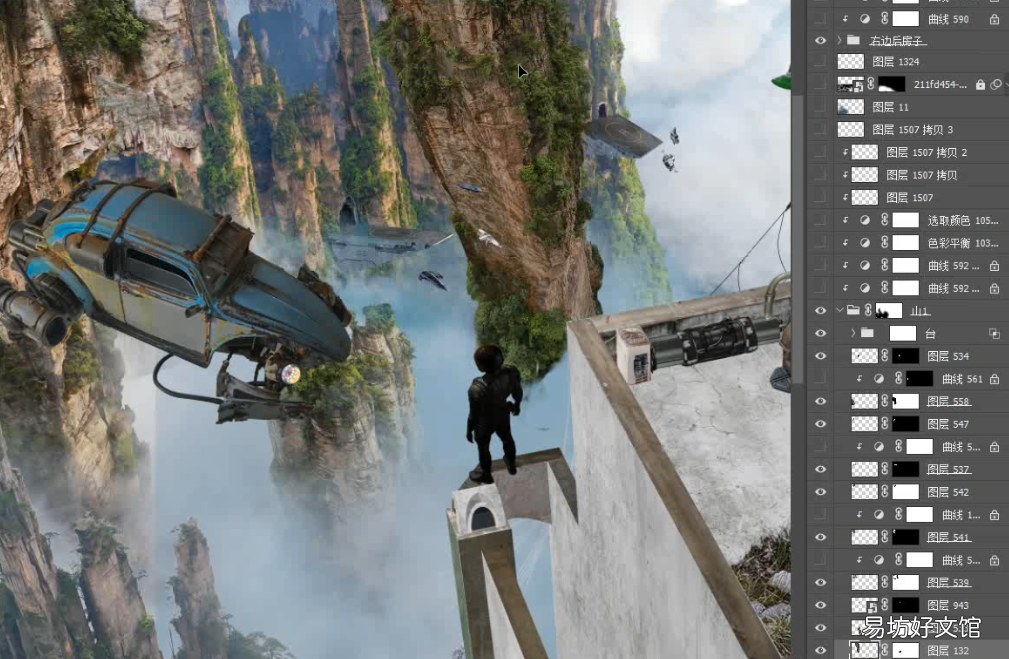
Task: Click the blend indicator icon on 台 group
Action: 994,333
